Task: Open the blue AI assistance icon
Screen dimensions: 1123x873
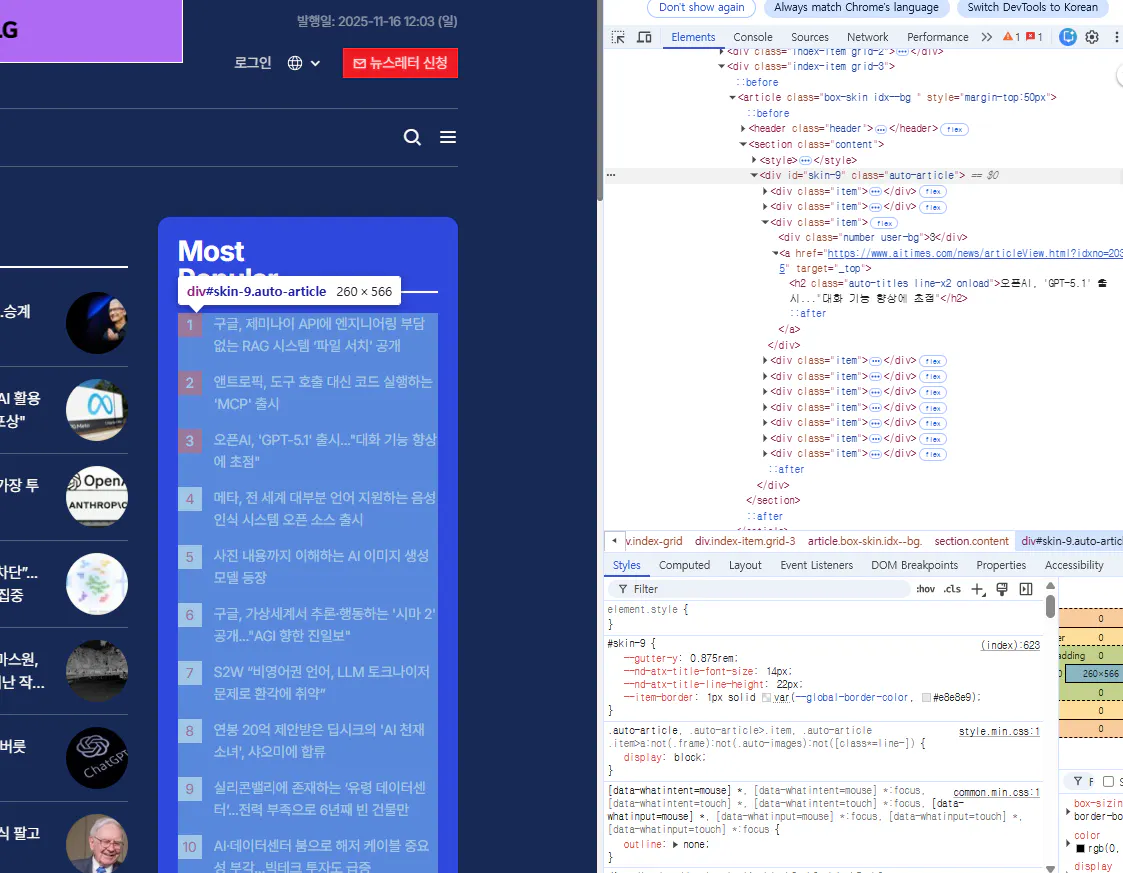Action: click(1067, 37)
